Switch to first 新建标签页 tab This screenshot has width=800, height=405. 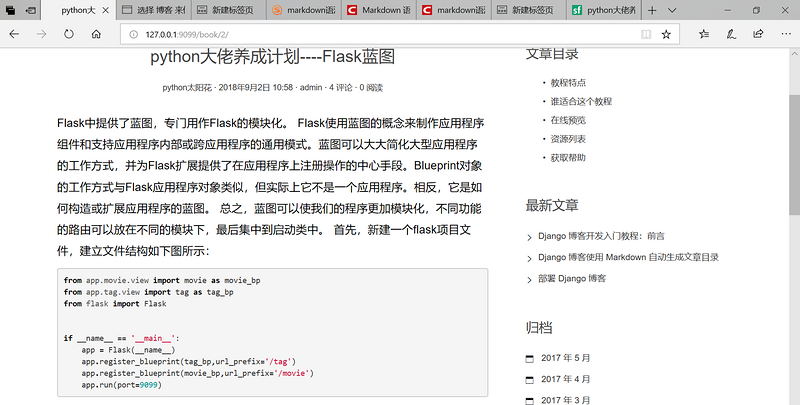pyautogui.click(x=229, y=10)
